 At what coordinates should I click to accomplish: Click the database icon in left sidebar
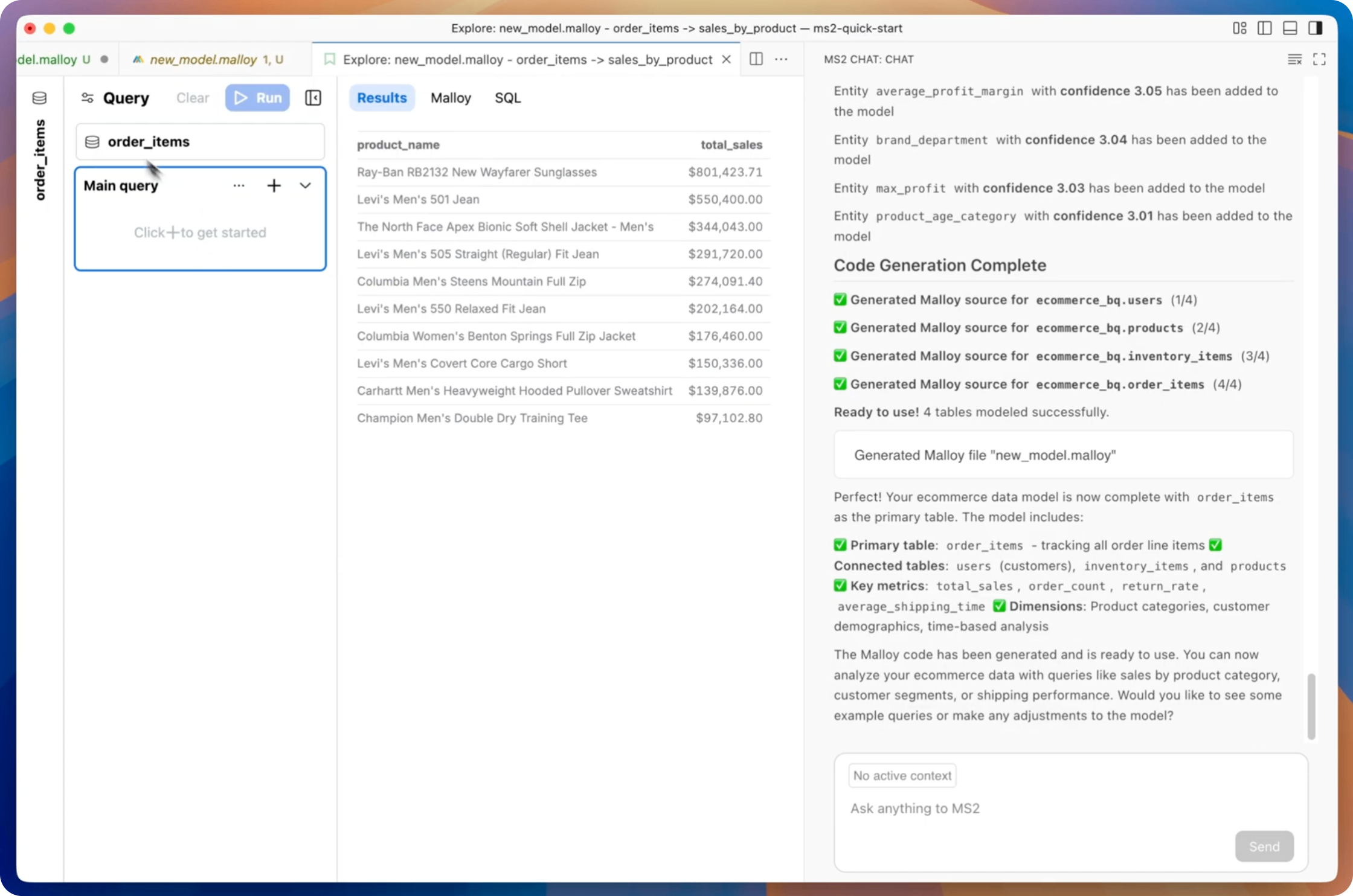coord(39,98)
